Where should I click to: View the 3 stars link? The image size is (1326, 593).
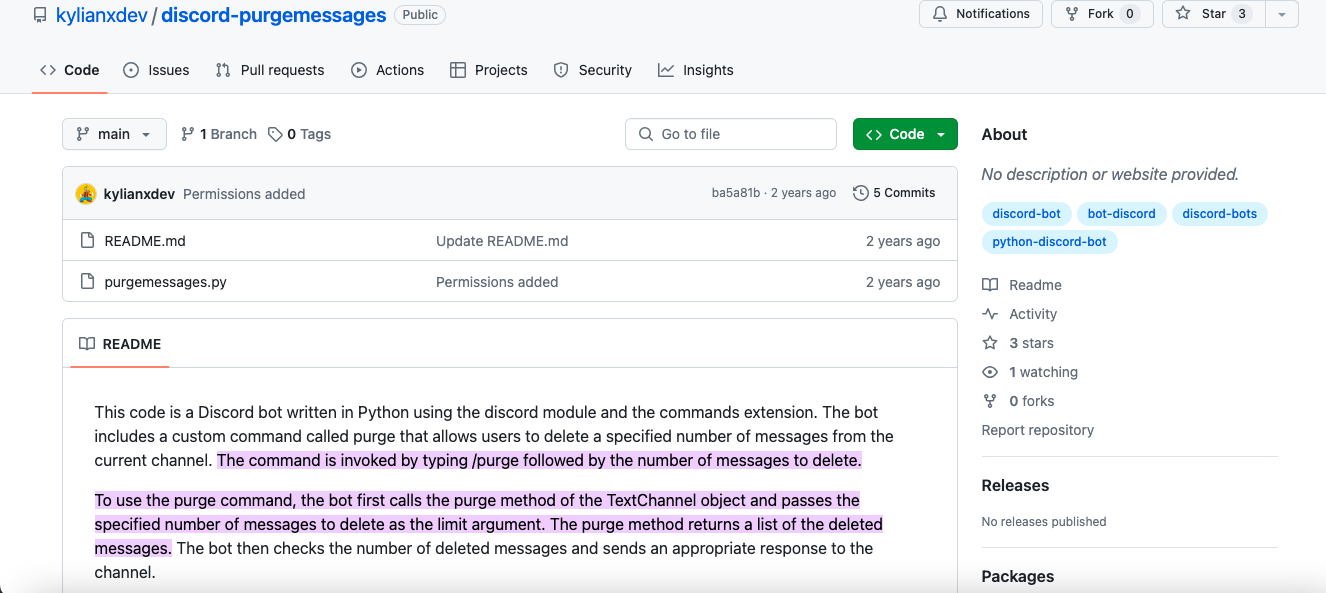(1018, 343)
